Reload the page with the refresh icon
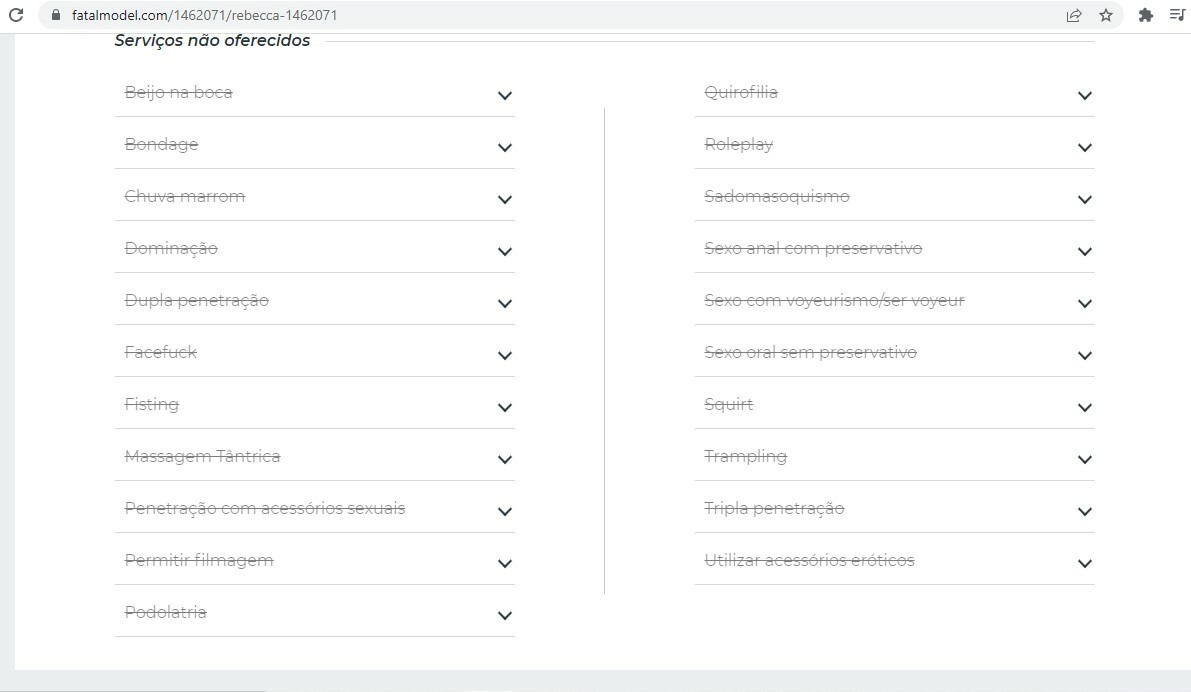The height and width of the screenshot is (692, 1191). [16, 14]
